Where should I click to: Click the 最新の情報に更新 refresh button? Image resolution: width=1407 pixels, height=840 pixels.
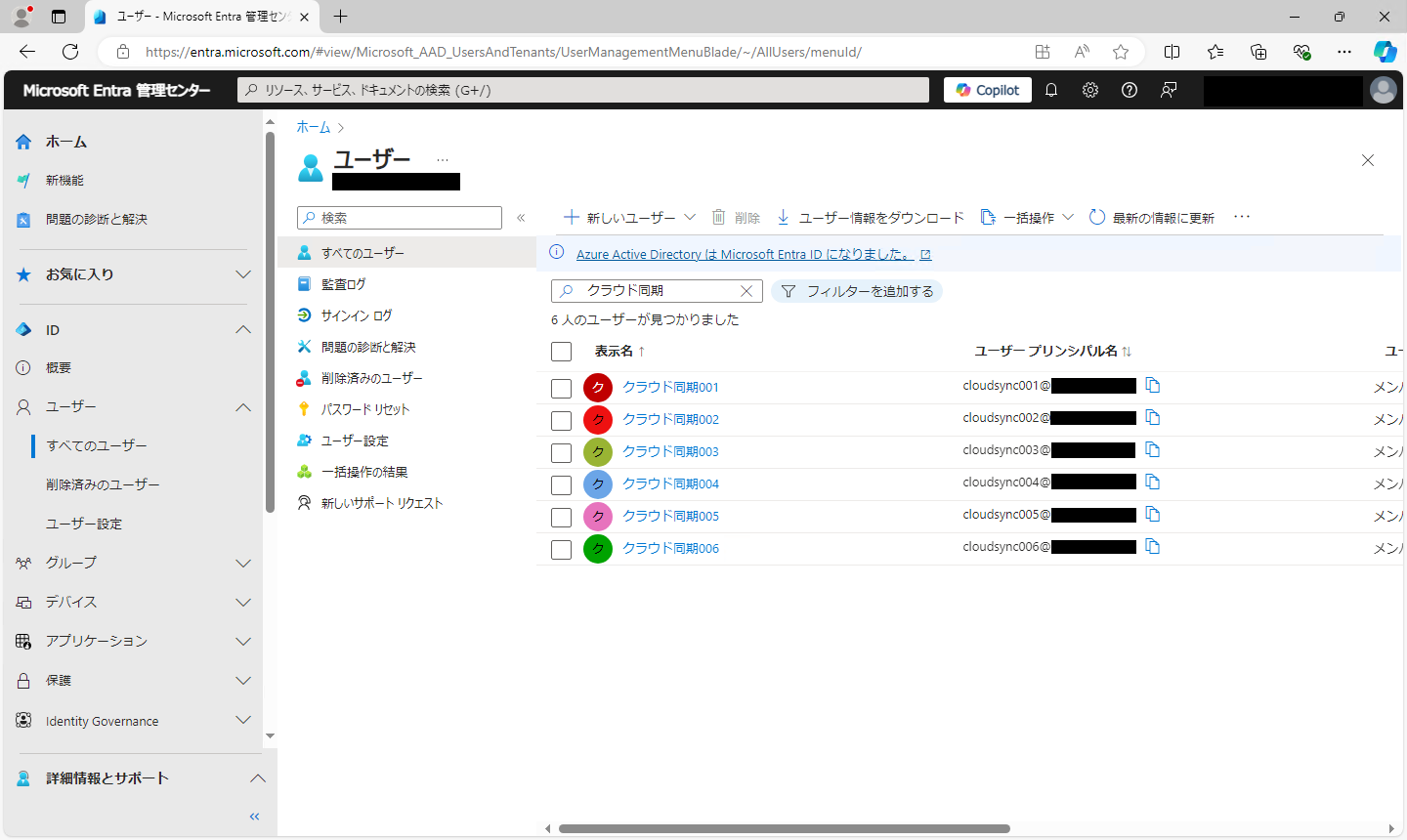[1152, 218]
